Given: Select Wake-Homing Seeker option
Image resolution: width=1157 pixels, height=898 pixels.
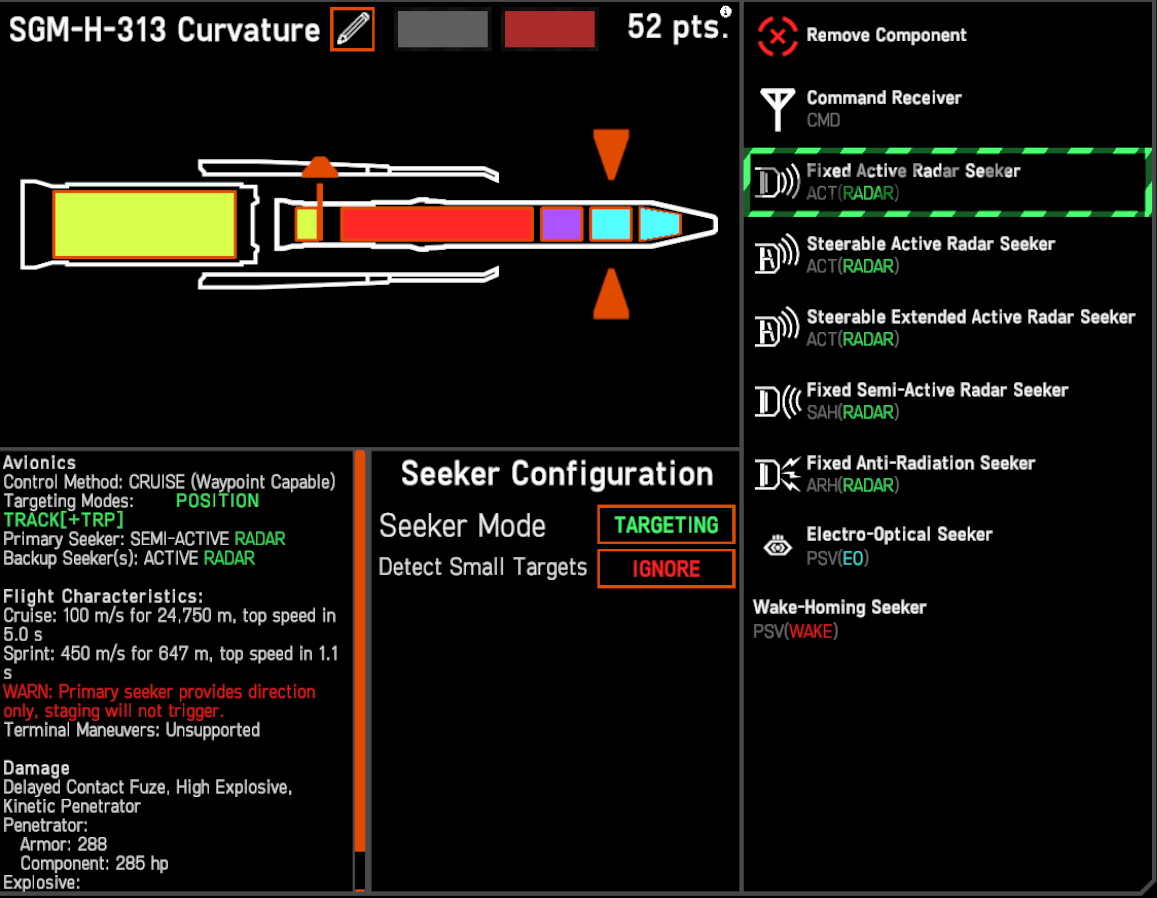Looking at the screenshot, I should point(948,619).
